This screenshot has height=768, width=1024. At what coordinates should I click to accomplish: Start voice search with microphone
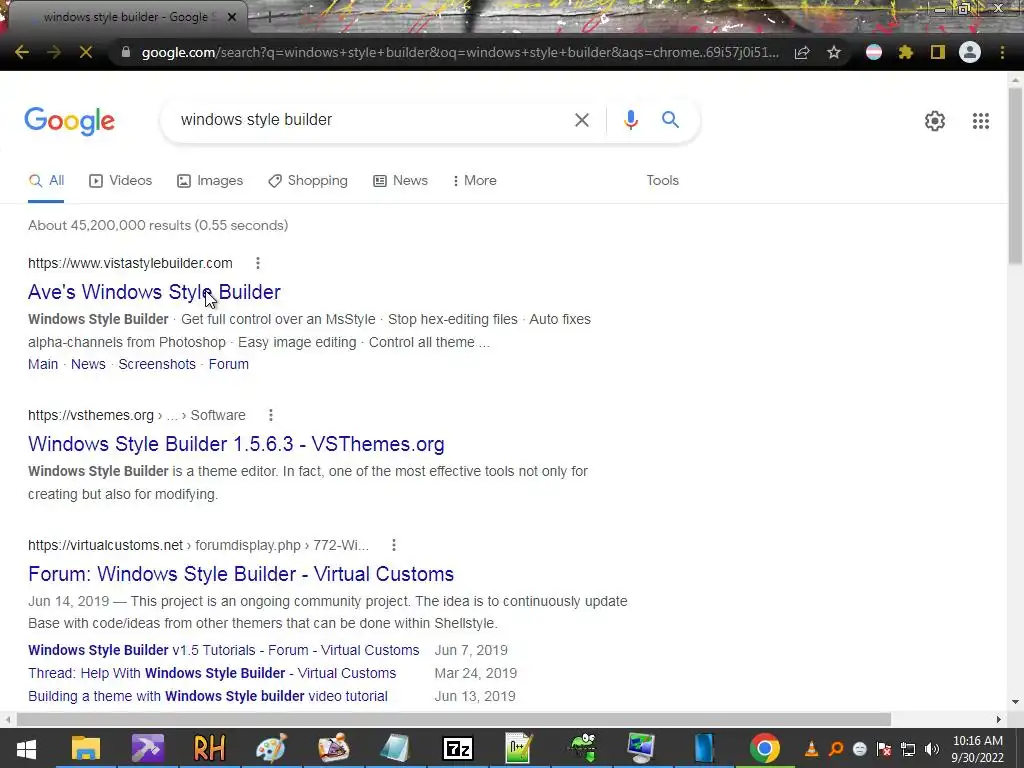click(x=630, y=120)
